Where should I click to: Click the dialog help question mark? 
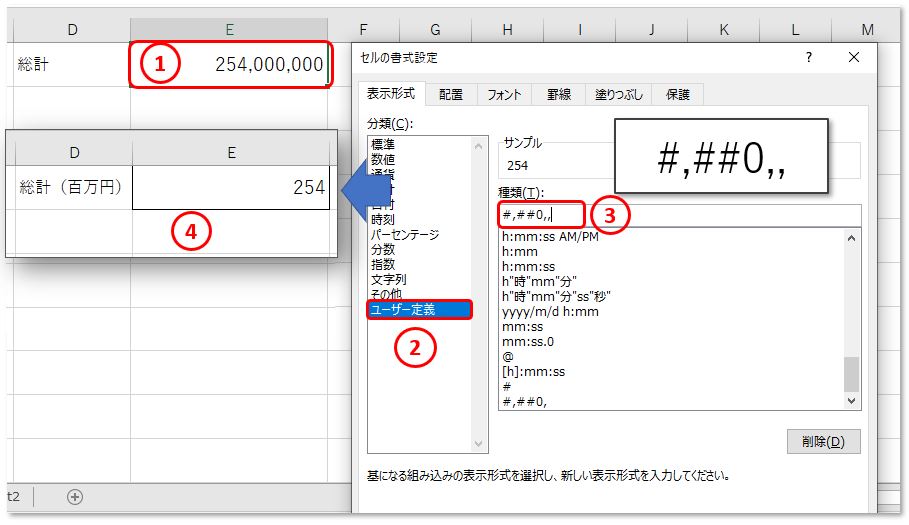coord(809,58)
